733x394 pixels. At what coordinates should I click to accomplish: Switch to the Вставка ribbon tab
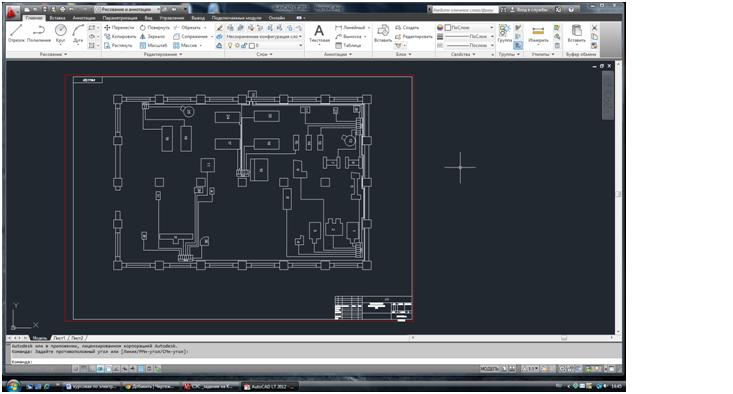tap(57, 18)
